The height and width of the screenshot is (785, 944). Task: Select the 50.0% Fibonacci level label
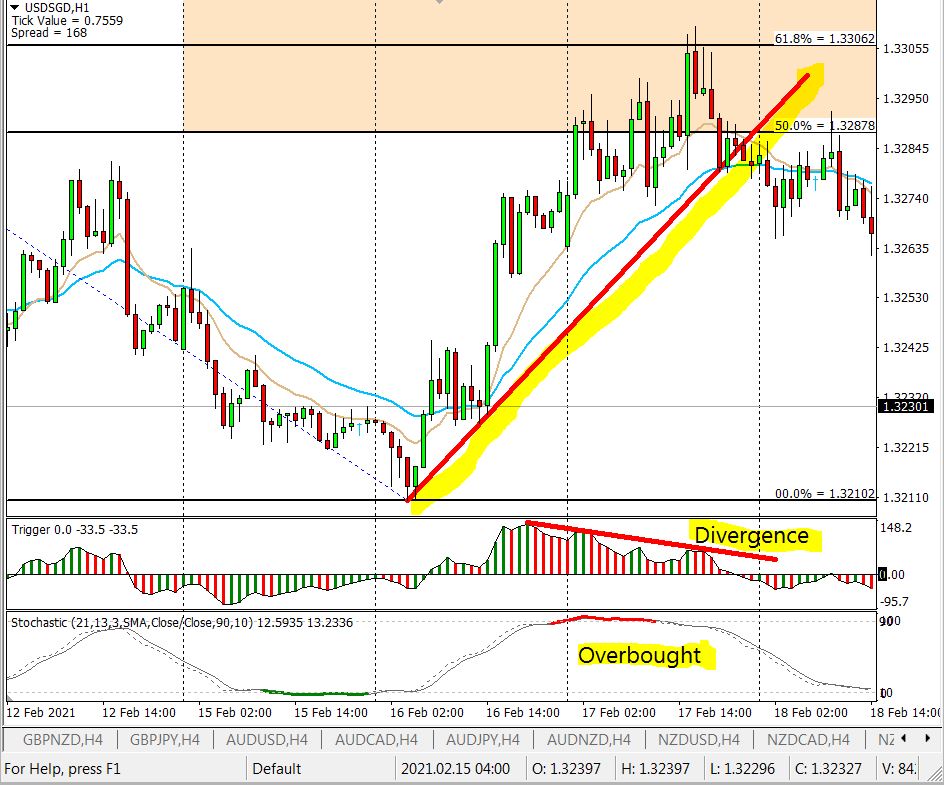pos(825,126)
